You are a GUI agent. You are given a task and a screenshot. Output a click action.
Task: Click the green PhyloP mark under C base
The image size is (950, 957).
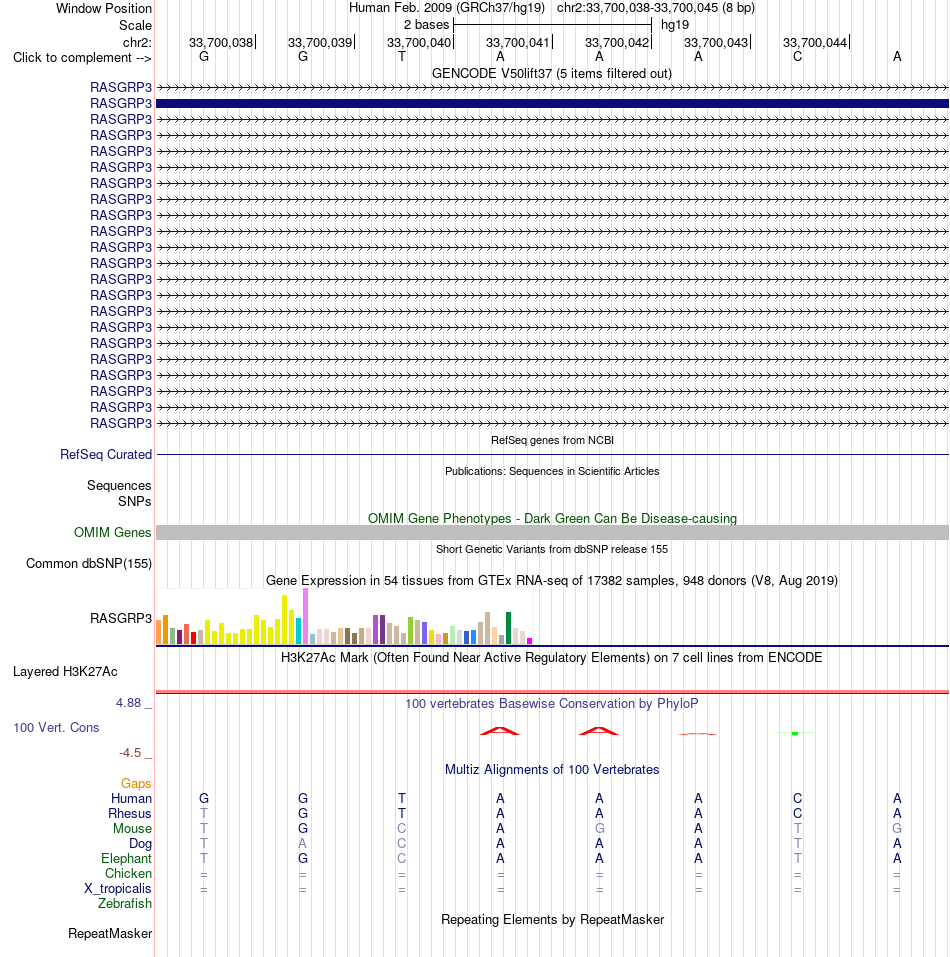(x=794, y=733)
